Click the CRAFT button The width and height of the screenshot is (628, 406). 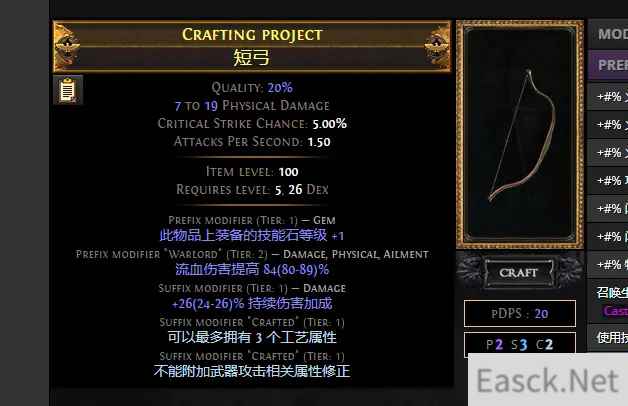(518, 273)
